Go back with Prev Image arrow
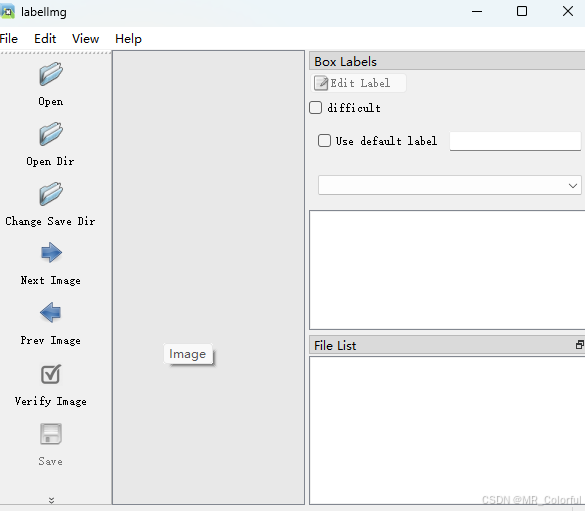This screenshot has width=585, height=511. [x=51, y=313]
